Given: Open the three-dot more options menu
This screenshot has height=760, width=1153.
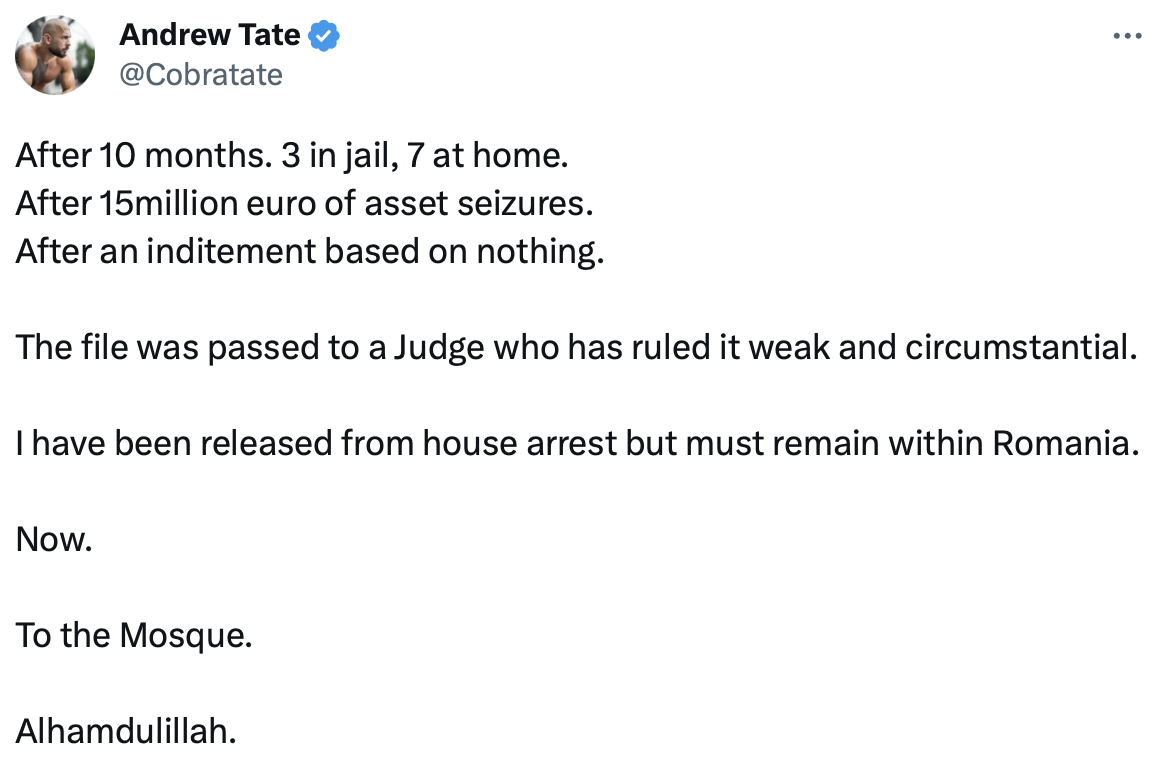Looking at the screenshot, I should (1127, 37).
